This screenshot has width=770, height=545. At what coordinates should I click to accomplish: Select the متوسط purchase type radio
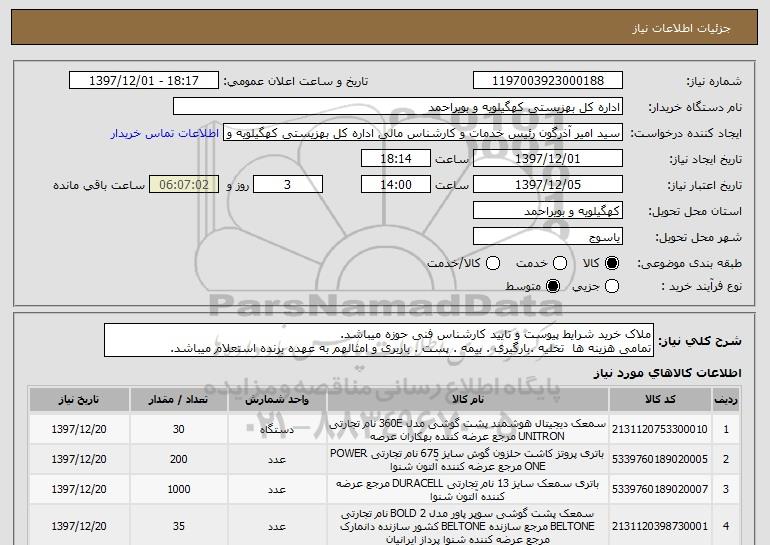(x=553, y=286)
